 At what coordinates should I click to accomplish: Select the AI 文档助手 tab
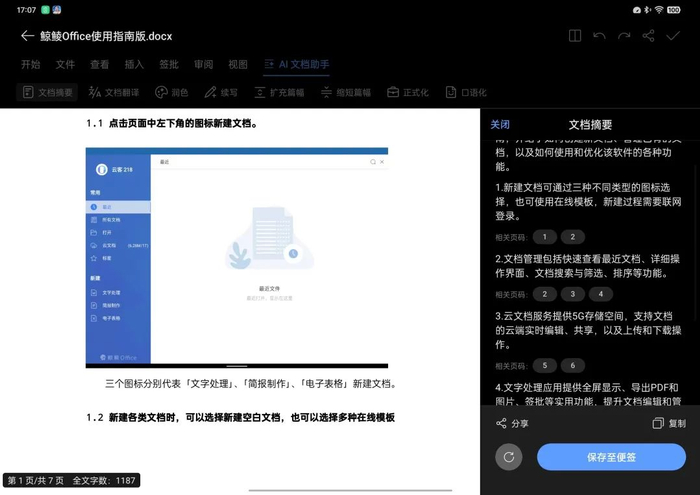(296, 64)
